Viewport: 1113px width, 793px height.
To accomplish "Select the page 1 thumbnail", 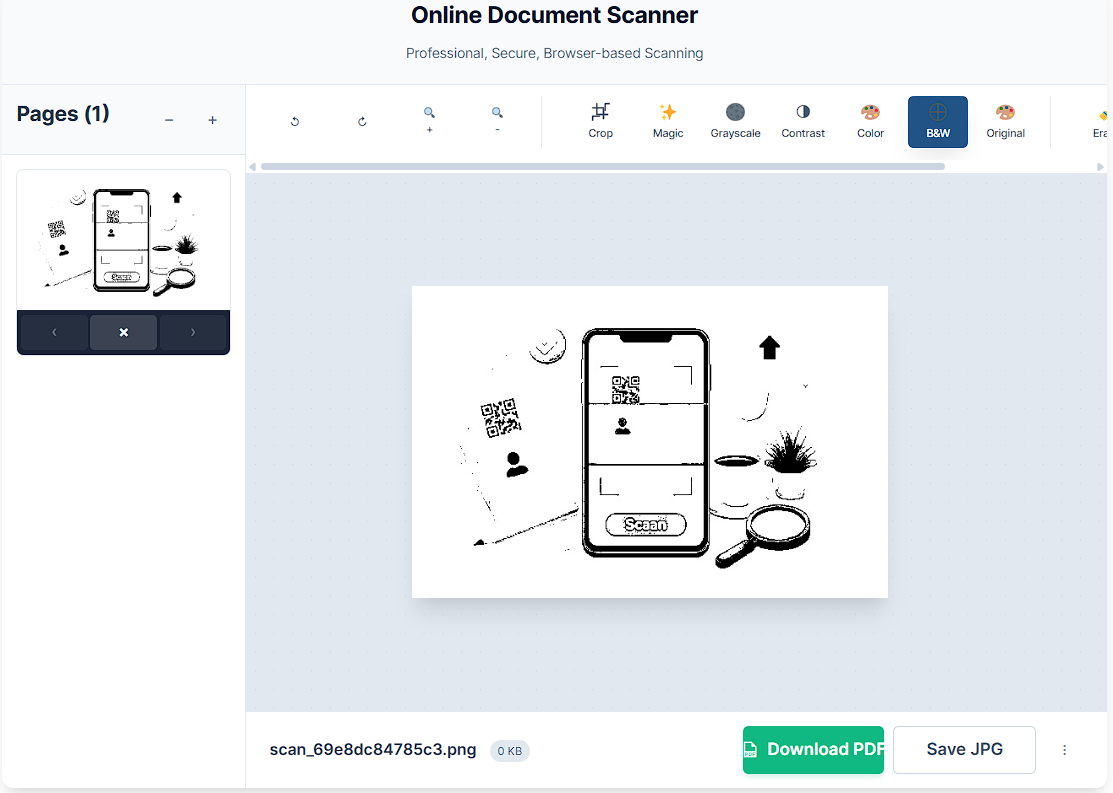I will (x=124, y=240).
